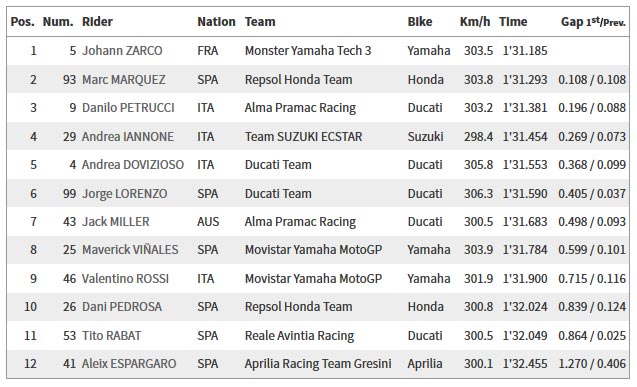Screen dimensions: 637x387
Task: Click the Rider column header
Action: click(97, 22)
